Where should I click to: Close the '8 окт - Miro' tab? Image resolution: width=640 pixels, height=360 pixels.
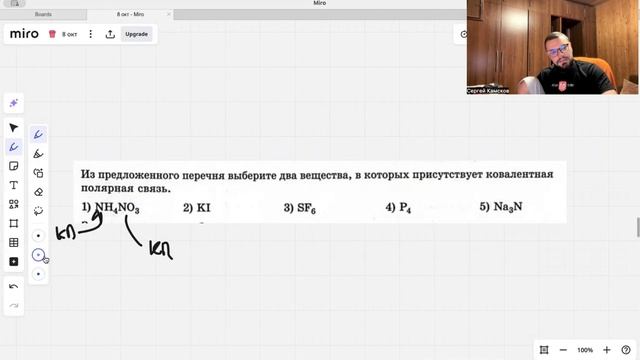(x=169, y=14)
